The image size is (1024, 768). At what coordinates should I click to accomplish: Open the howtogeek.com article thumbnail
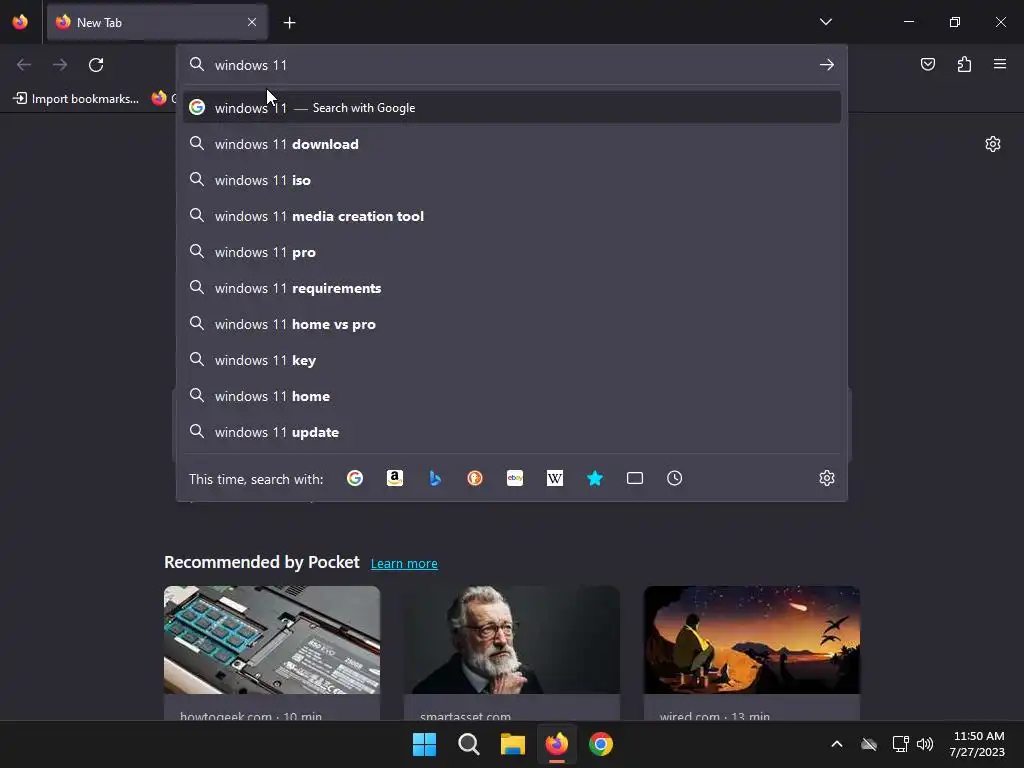tap(272, 640)
